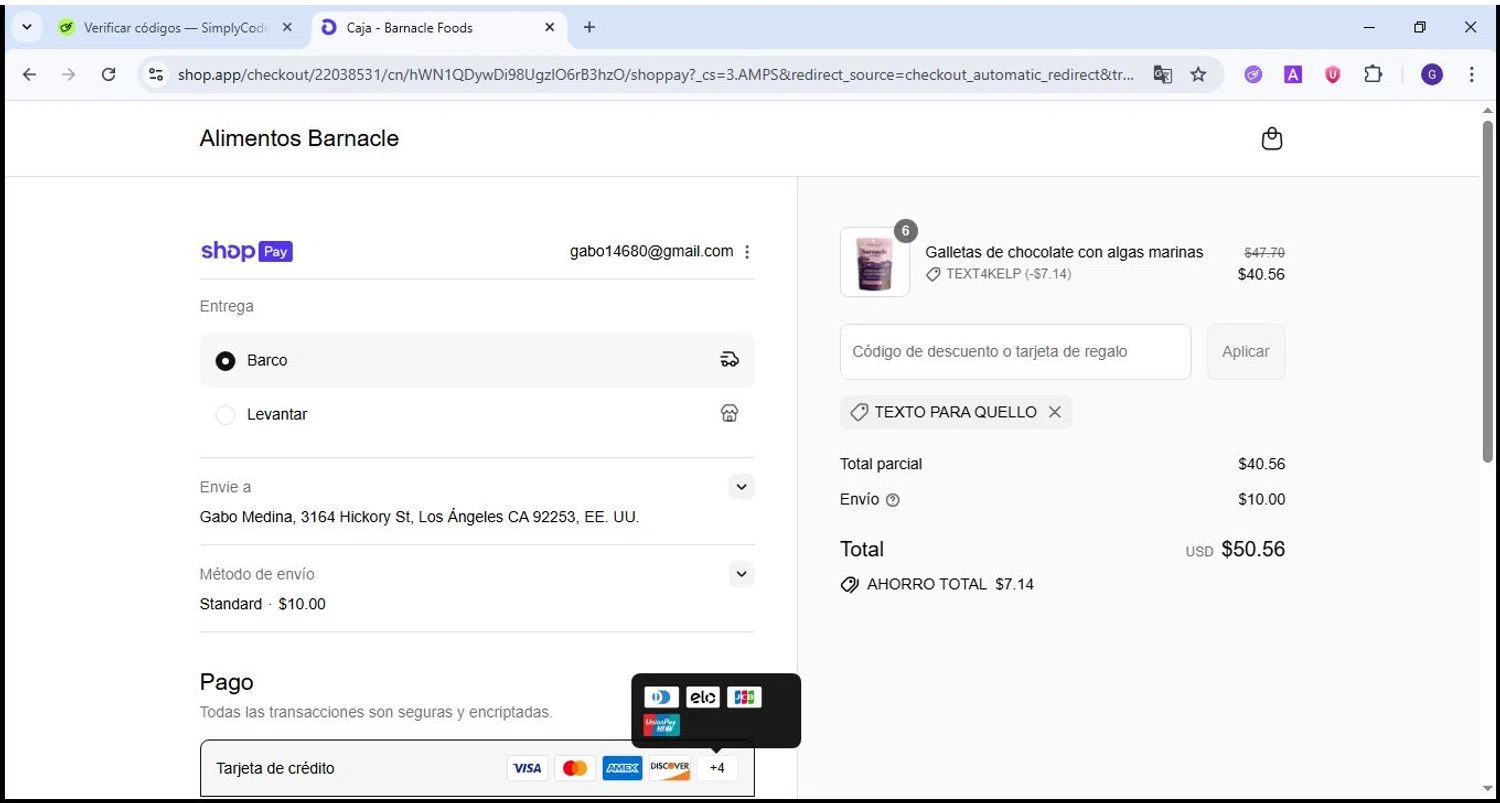
Task: Click the store pickup icon in Levantar row
Action: (x=730, y=413)
